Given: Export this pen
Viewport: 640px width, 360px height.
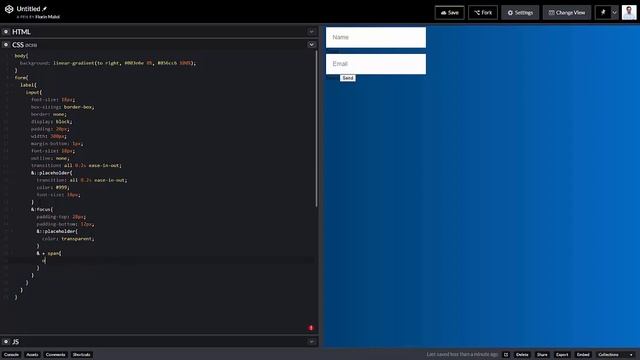Looking at the screenshot, I should (x=562, y=354).
